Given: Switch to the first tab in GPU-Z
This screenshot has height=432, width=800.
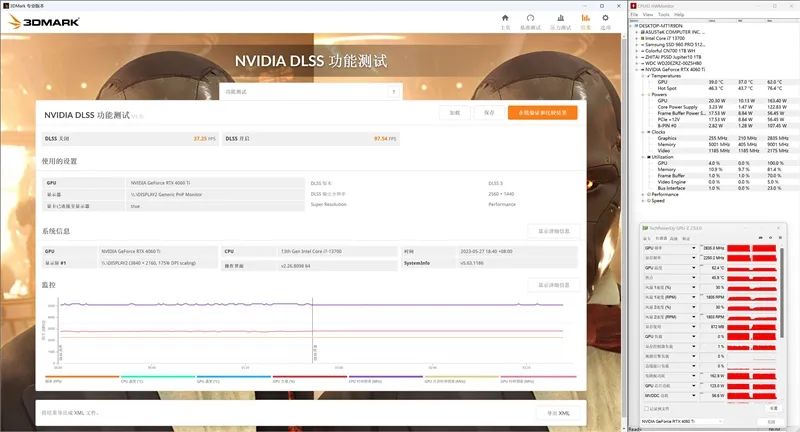Looking at the screenshot, I should tap(647, 239).
